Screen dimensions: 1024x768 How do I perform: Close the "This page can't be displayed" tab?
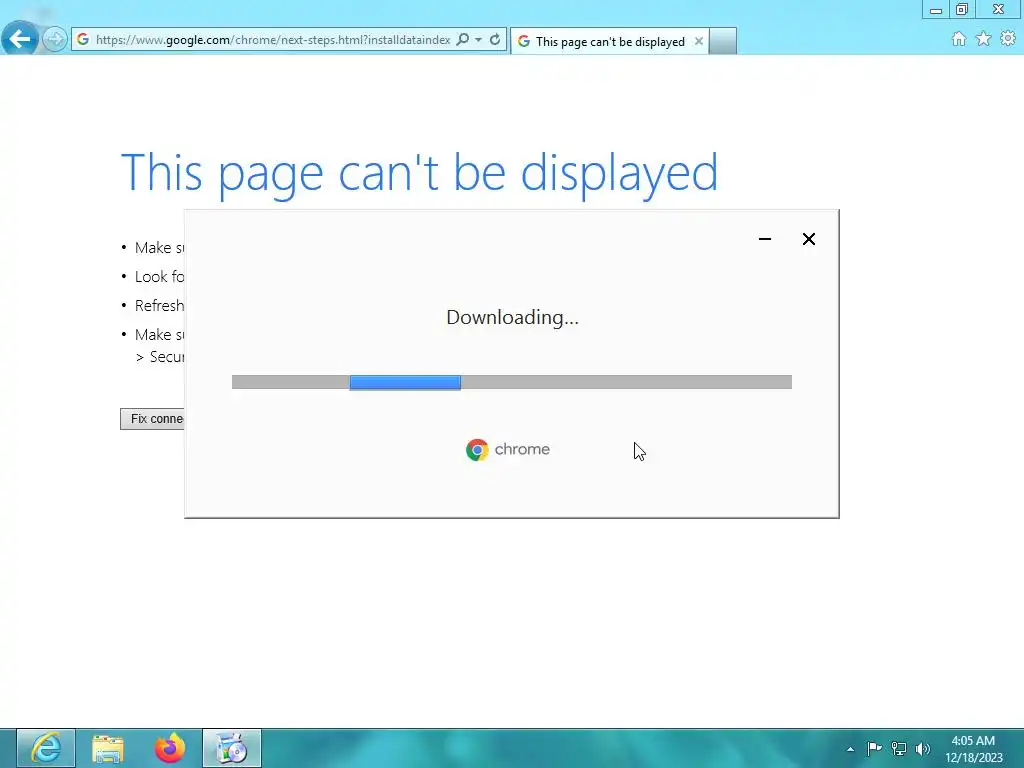tap(698, 41)
